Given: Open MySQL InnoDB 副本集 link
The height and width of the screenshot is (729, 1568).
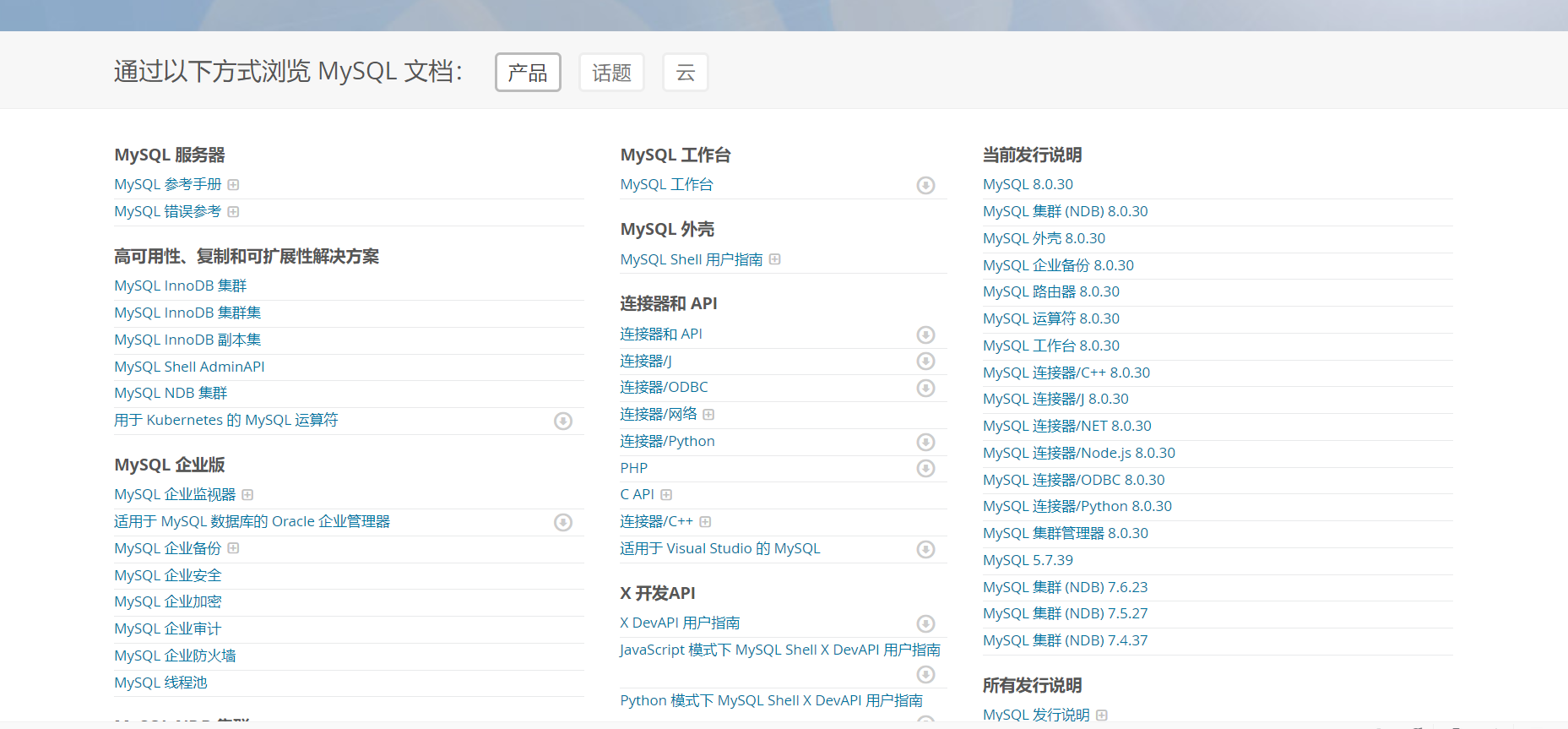Looking at the screenshot, I should (x=187, y=340).
